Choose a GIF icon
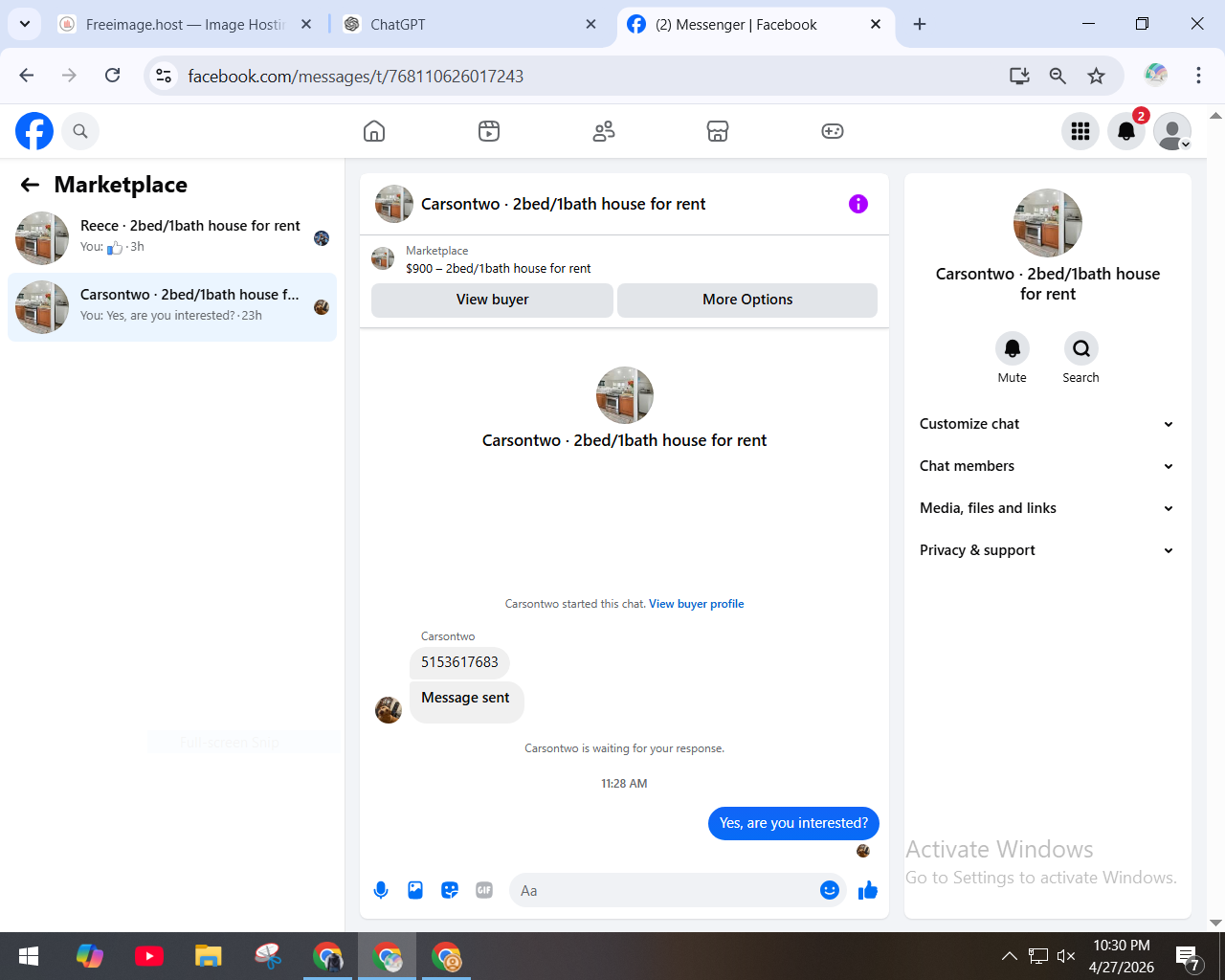 coord(484,891)
